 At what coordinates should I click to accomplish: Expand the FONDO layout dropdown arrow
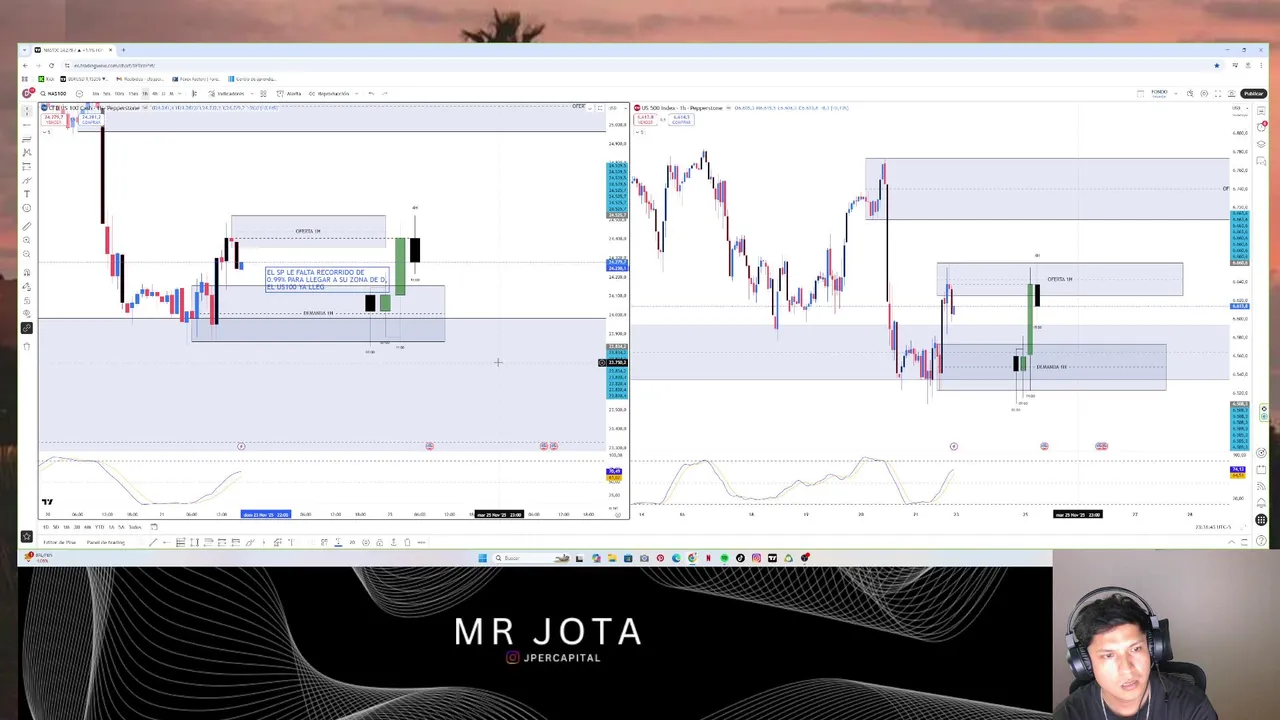1176,94
